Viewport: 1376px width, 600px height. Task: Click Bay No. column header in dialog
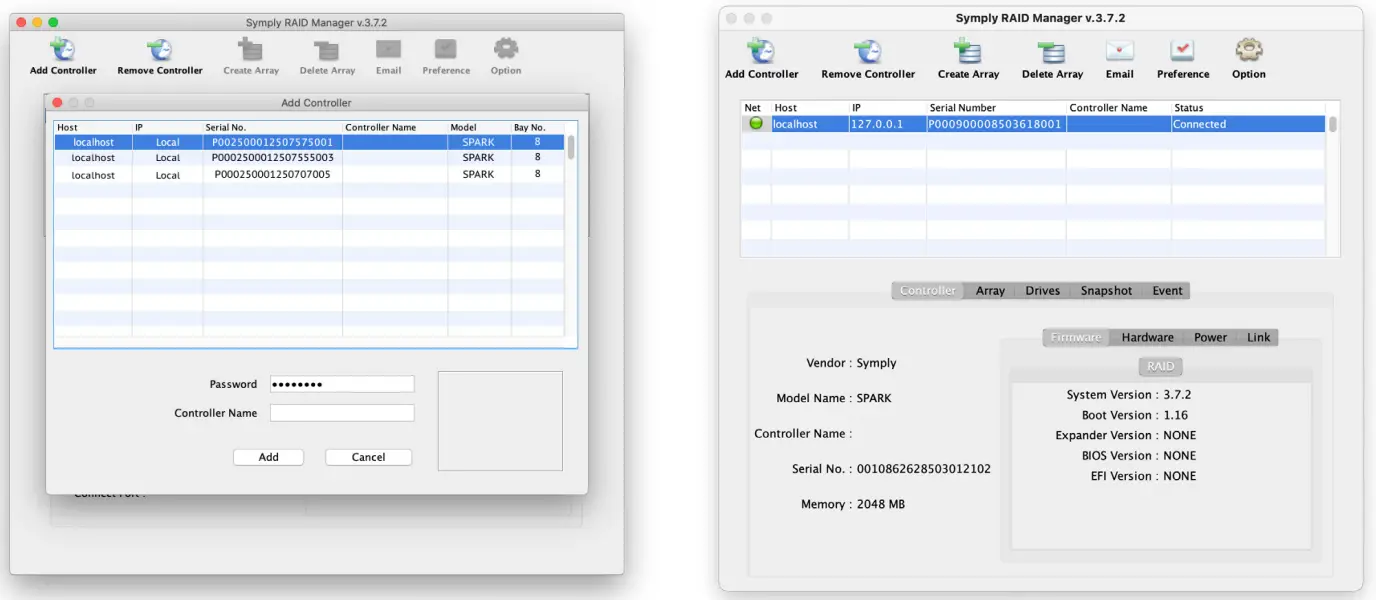(x=537, y=128)
